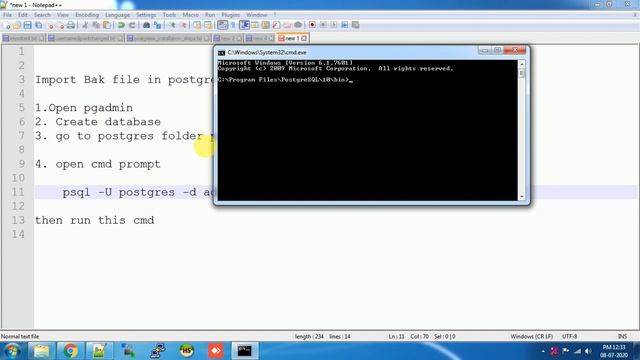Image resolution: width=640 pixels, height=360 pixels.
Task: Toggle the indent guide icon
Action: 244,25
